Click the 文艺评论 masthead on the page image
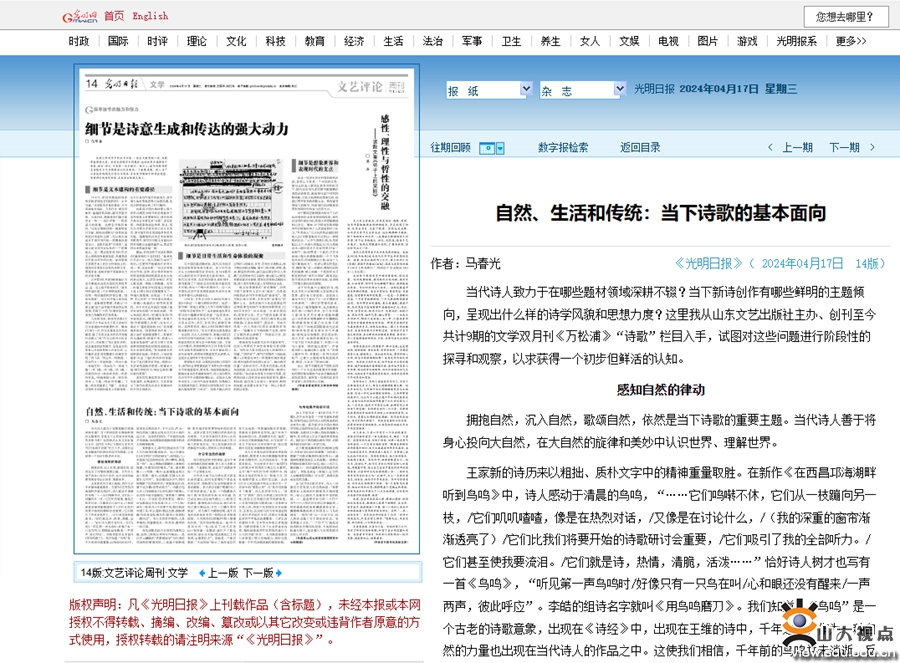This screenshot has height=663, width=900. tap(359, 87)
